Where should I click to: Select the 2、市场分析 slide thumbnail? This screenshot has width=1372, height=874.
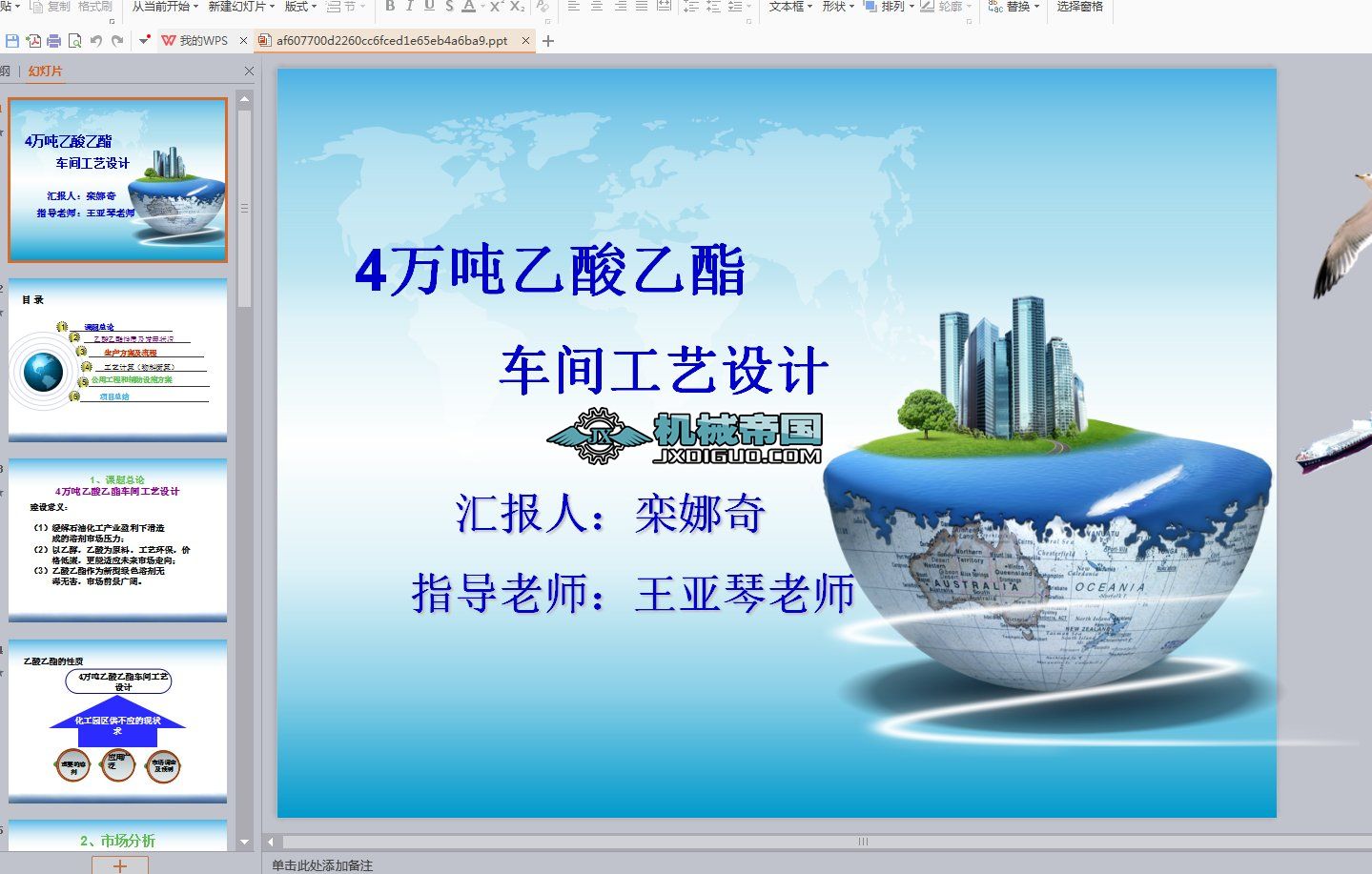(118, 835)
